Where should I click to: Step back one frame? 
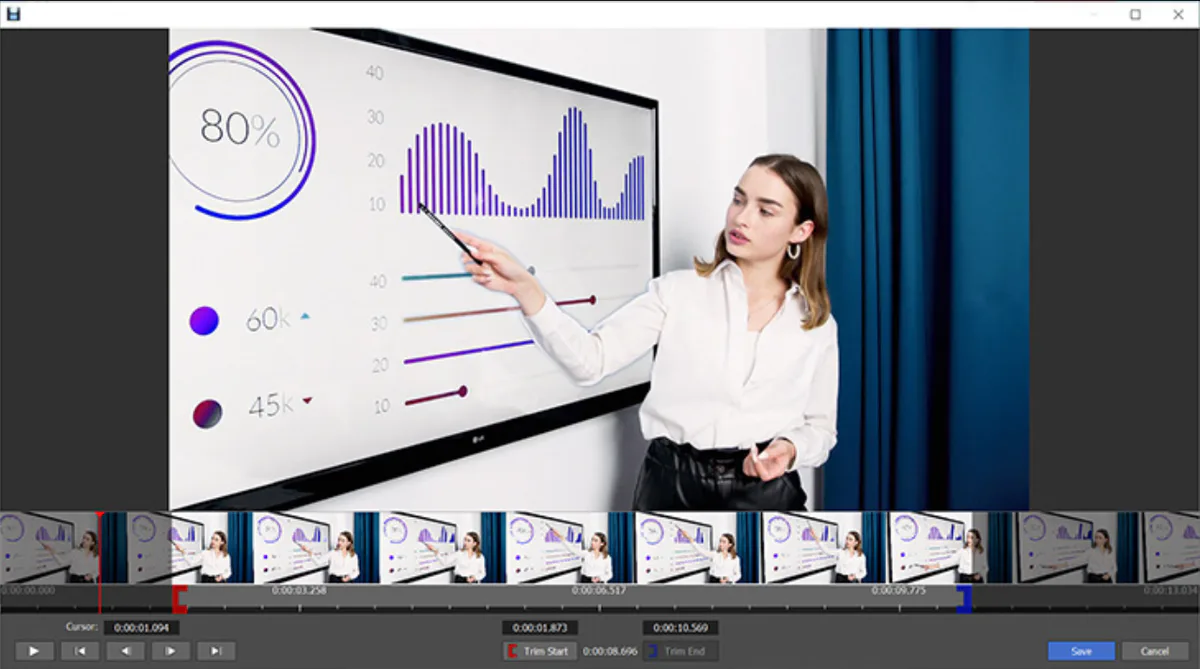[126, 651]
